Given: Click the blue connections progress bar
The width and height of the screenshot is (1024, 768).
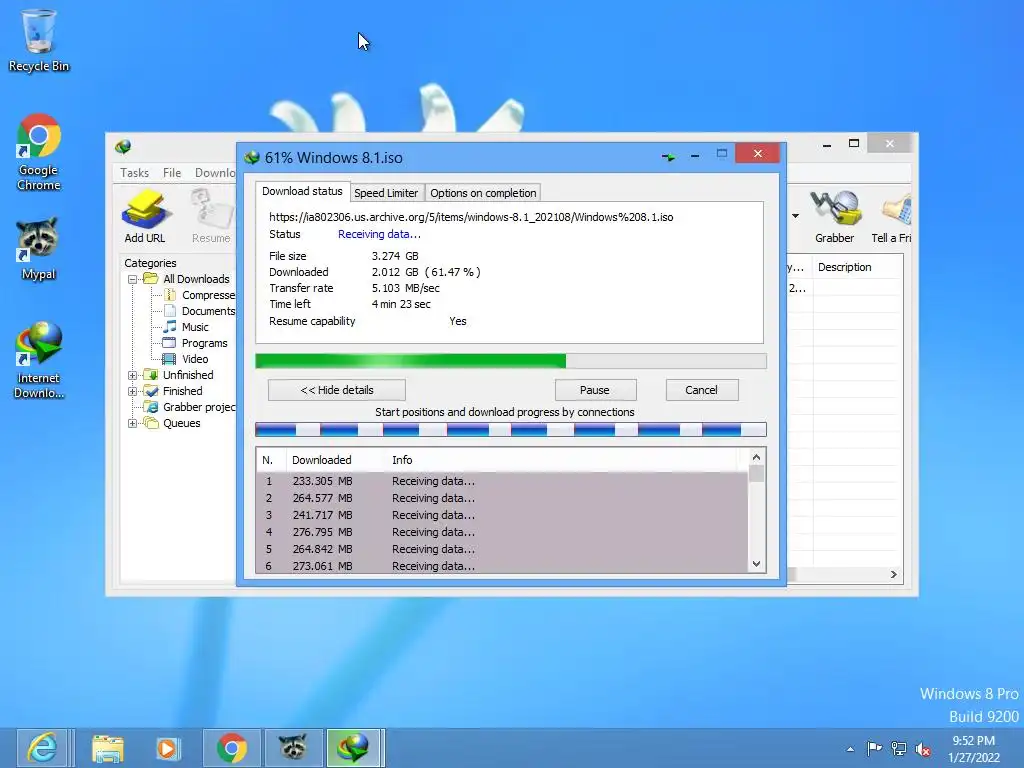Looking at the screenshot, I should pos(511,429).
